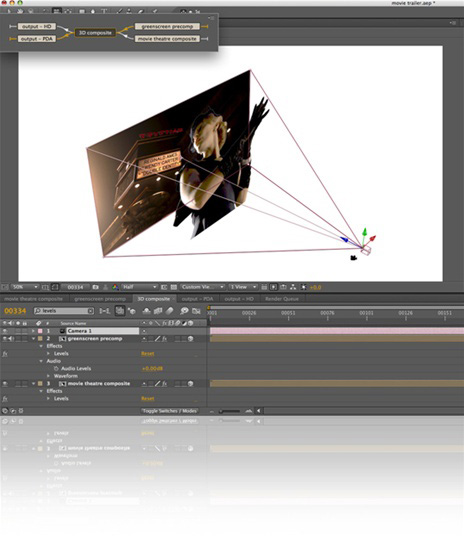Viewport: 464px width, 539px height.
Task: Open the 1 View layout dropdown
Action: click(243, 287)
